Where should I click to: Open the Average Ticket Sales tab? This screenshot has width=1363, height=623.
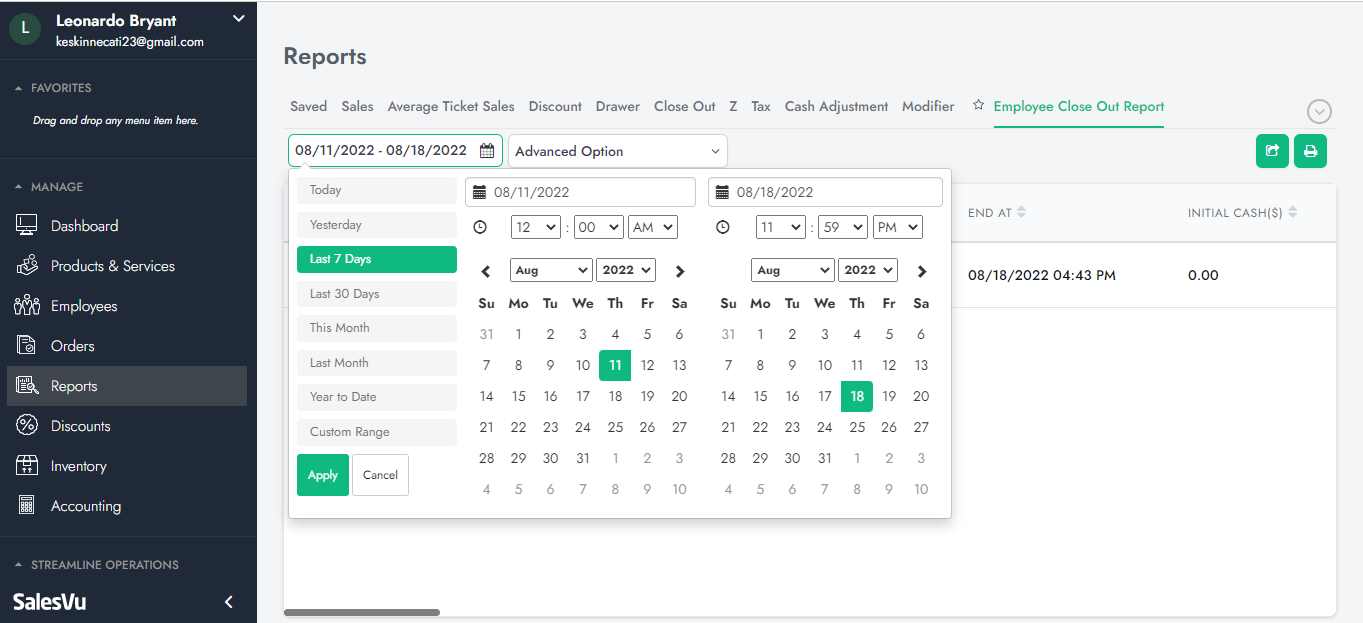pyautogui.click(x=451, y=106)
